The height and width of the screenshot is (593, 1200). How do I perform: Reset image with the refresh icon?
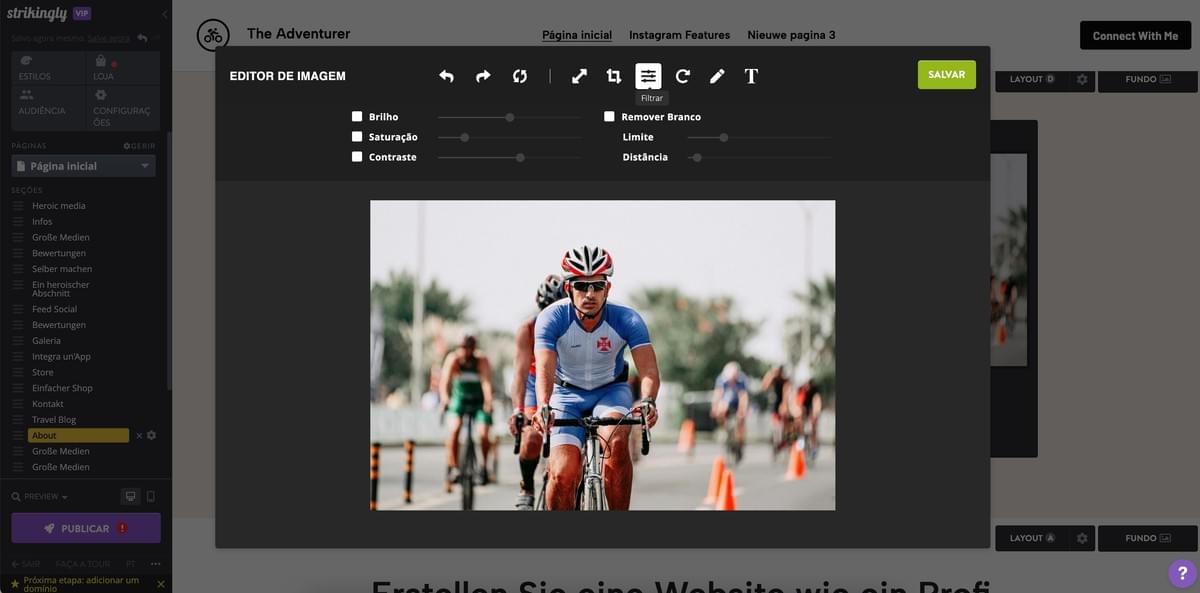(x=519, y=76)
